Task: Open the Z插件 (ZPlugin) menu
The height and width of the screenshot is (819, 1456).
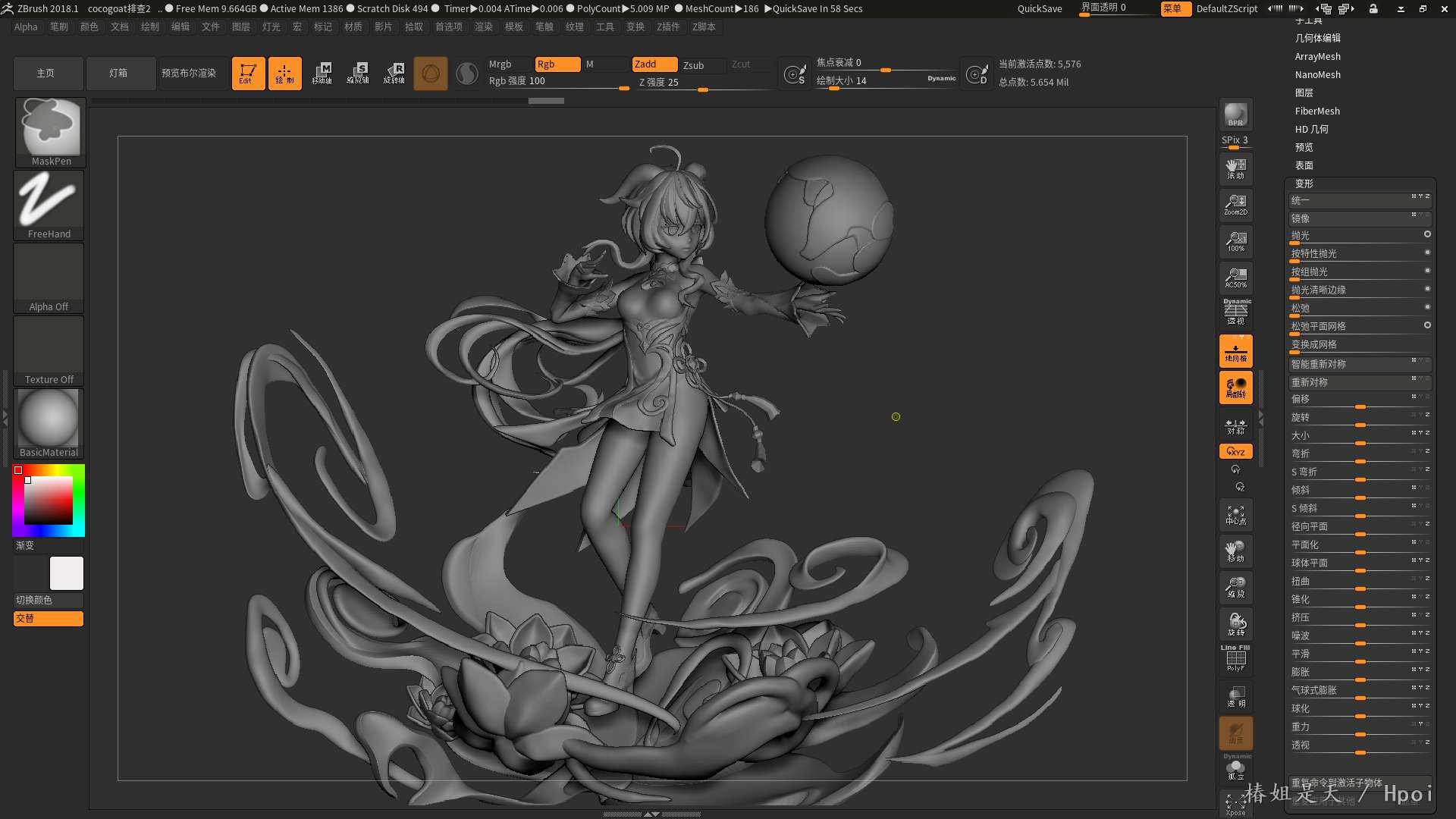Action: coord(667,27)
